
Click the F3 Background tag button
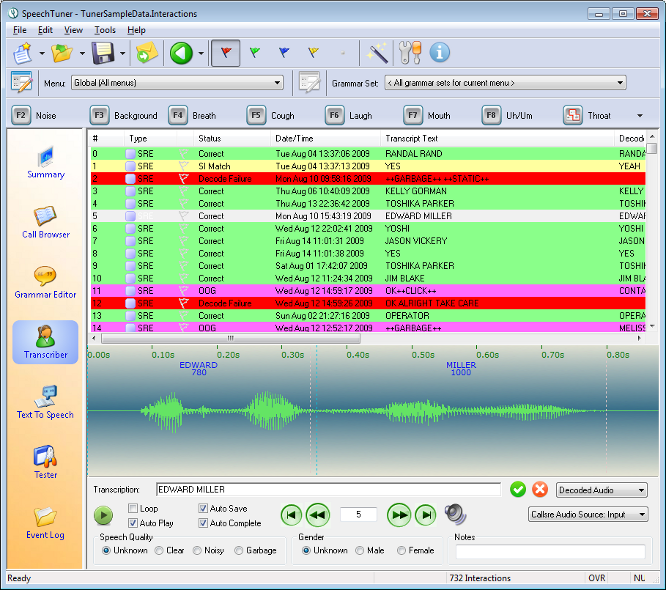pos(124,115)
